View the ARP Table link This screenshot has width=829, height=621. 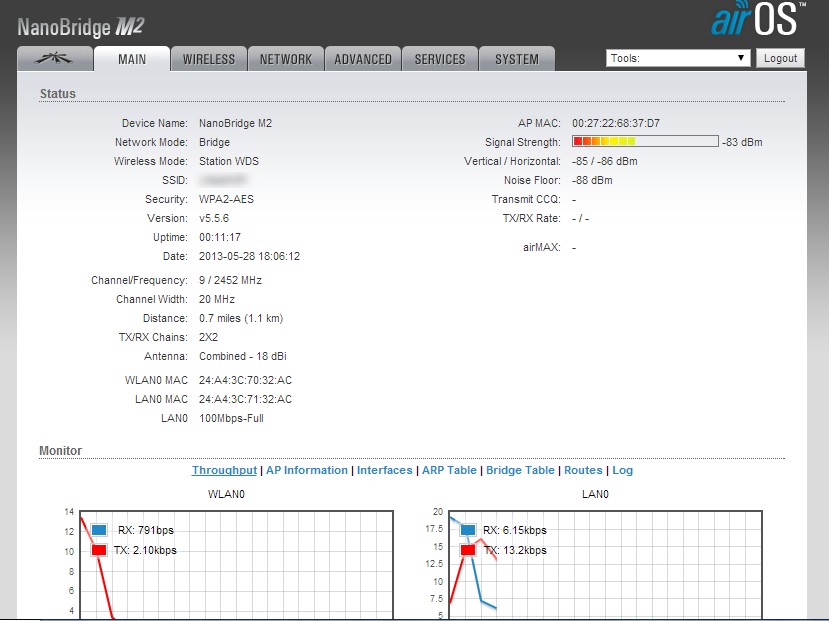[x=449, y=470]
